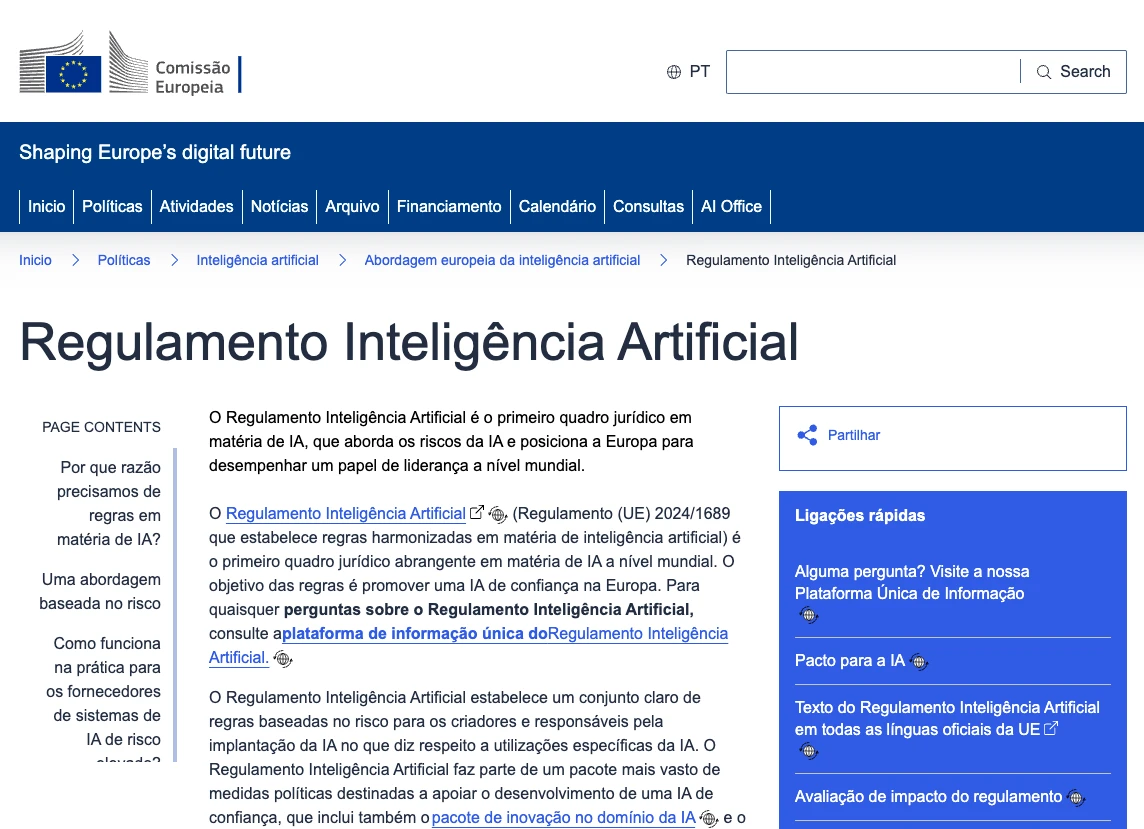The width and height of the screenshot is (1144, 829).
Task: Click Shaping Europe's digital future banner
Action: tap(155, 152)
